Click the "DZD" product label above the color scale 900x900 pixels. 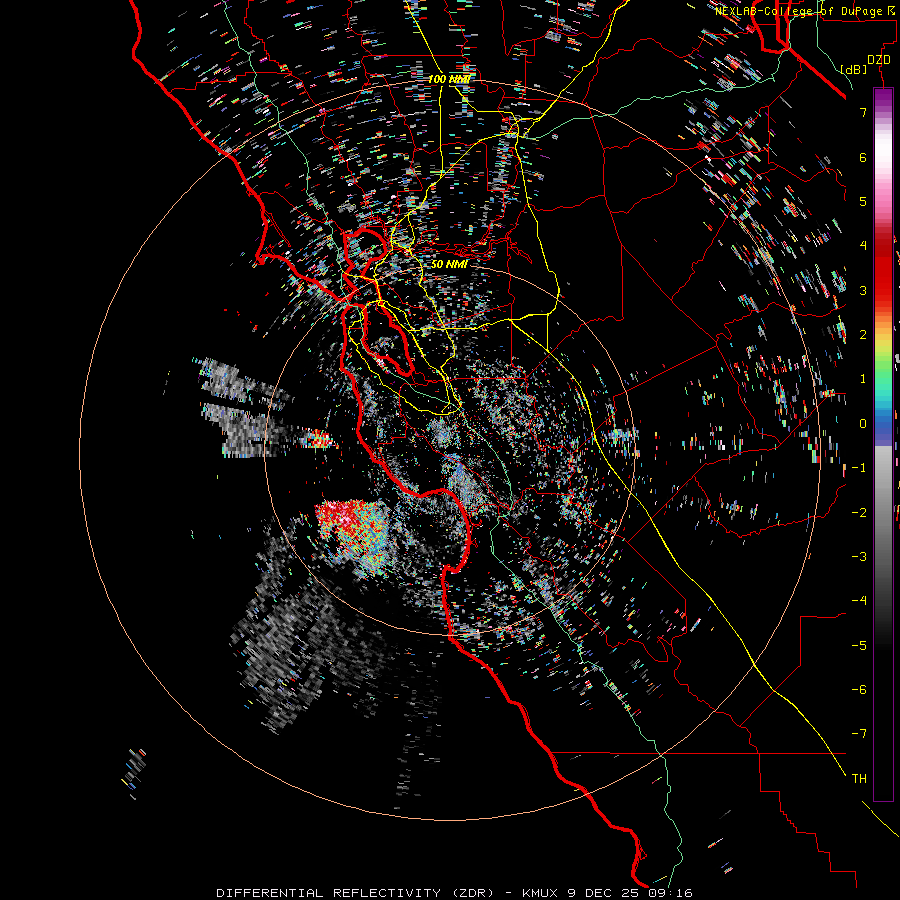tap(878, 60)
